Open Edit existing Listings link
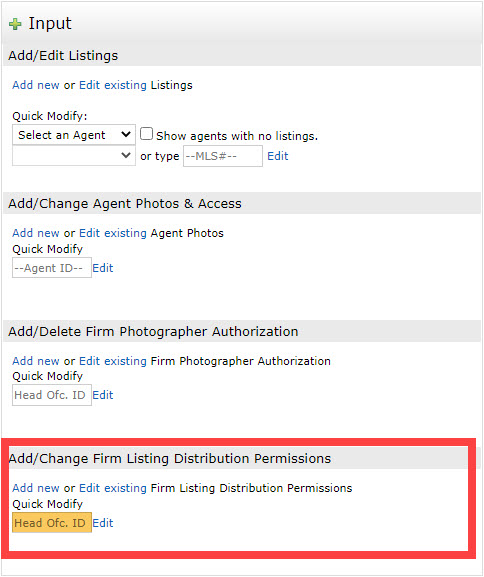Screen dimensions: 484x577 click(113, 85)
